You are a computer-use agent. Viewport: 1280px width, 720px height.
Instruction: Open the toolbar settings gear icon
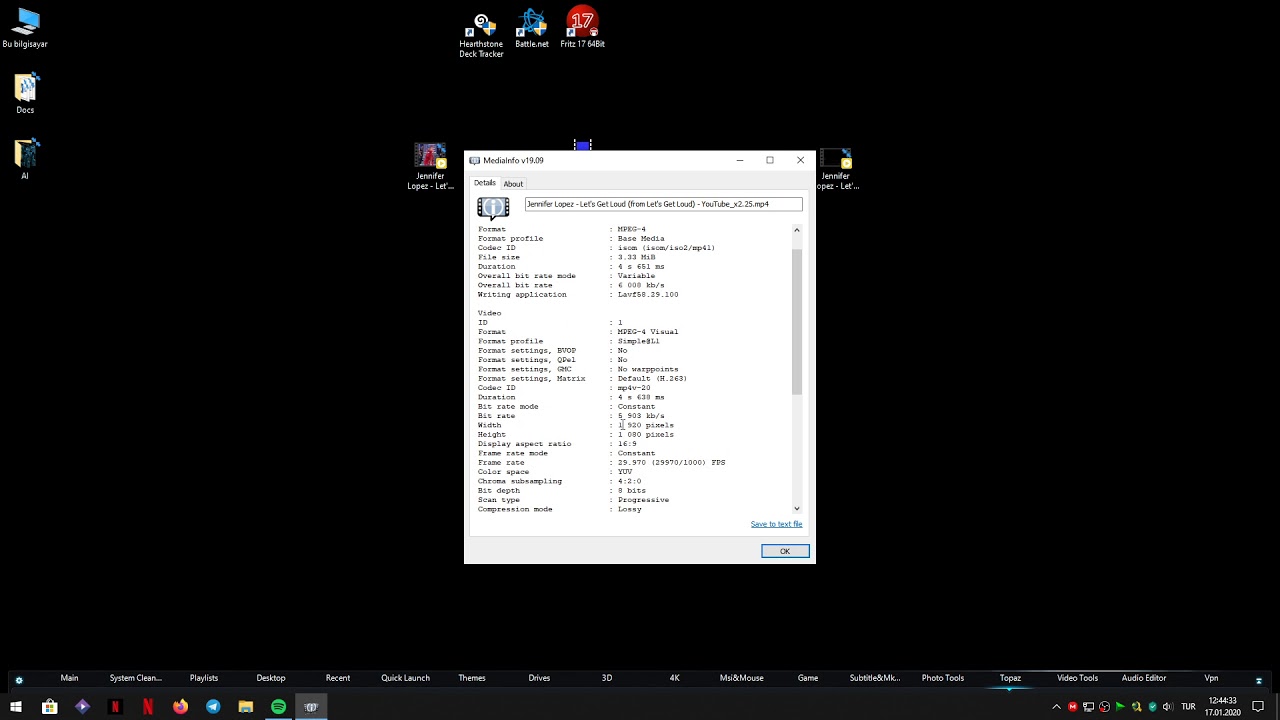tap(18, 679)
